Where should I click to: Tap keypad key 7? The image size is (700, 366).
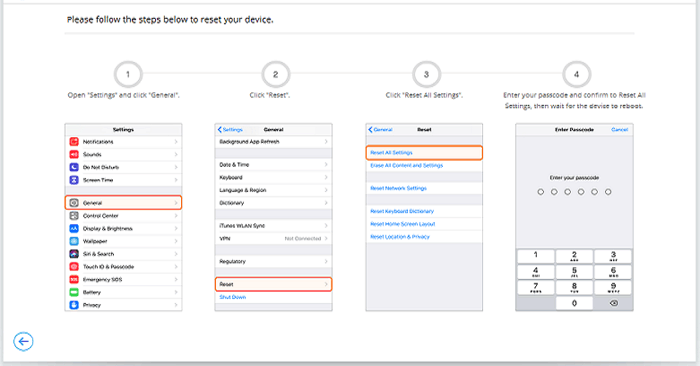coord(536,287)
